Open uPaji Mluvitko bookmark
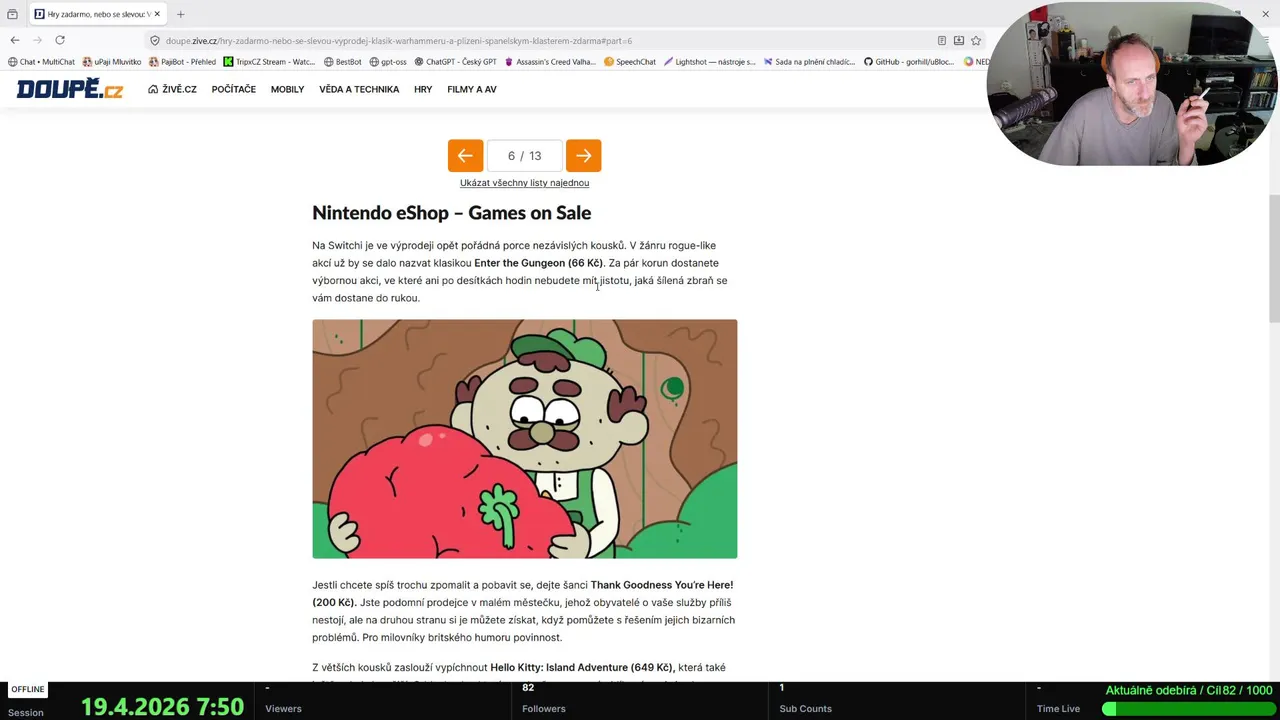 pos(112,62)
